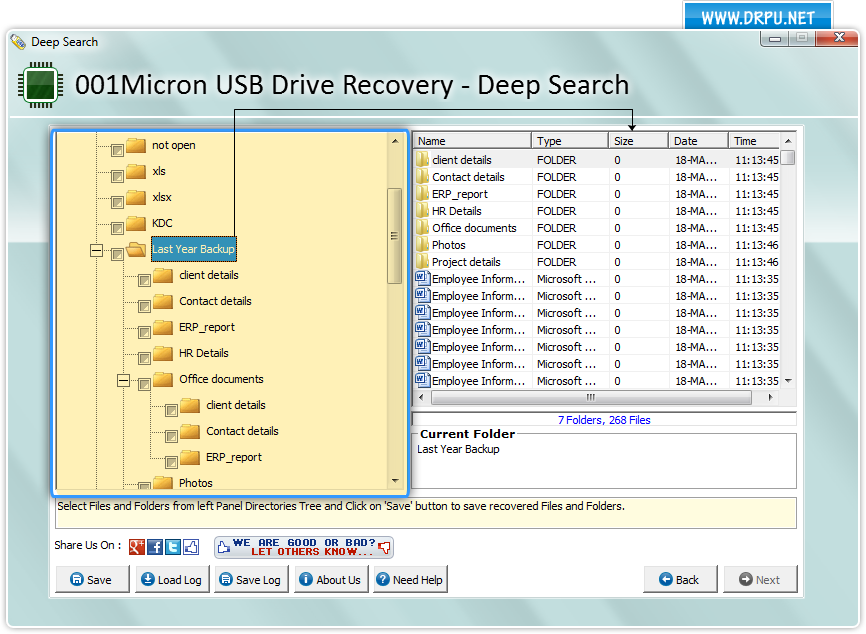Select the Photos folder icon in file list

click(424, 244)
